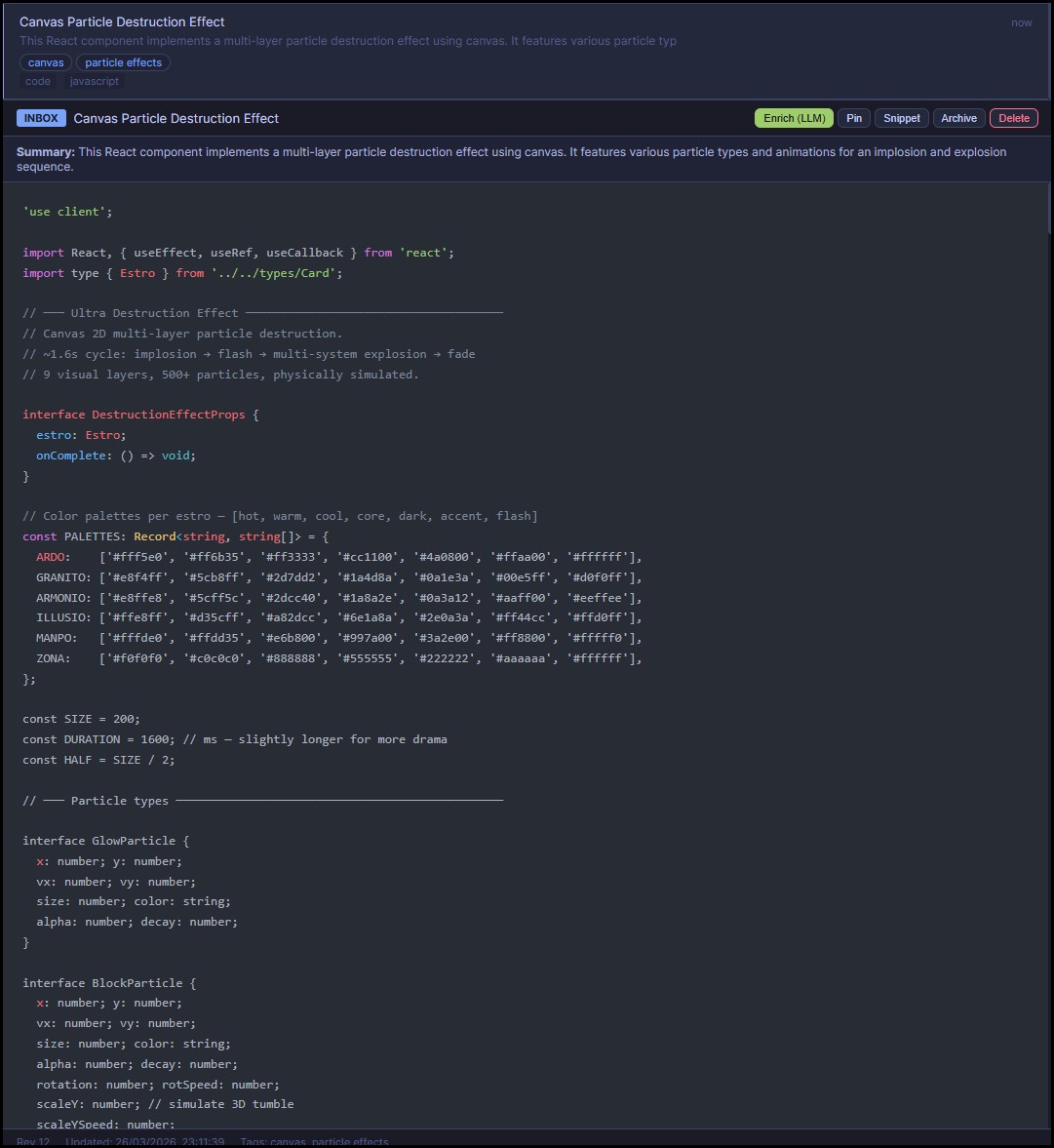
Task: Click the 'now' timestamp in the header
Action: coord(1021,21)
